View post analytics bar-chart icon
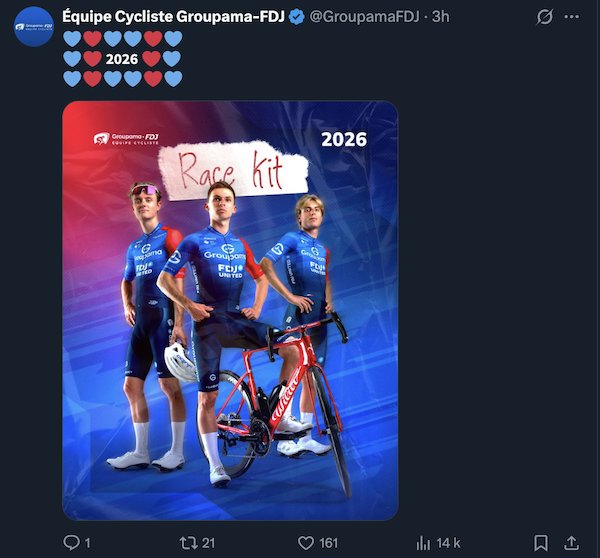Image resolution: width=600 pixels, height=558 pixels. 422,543
